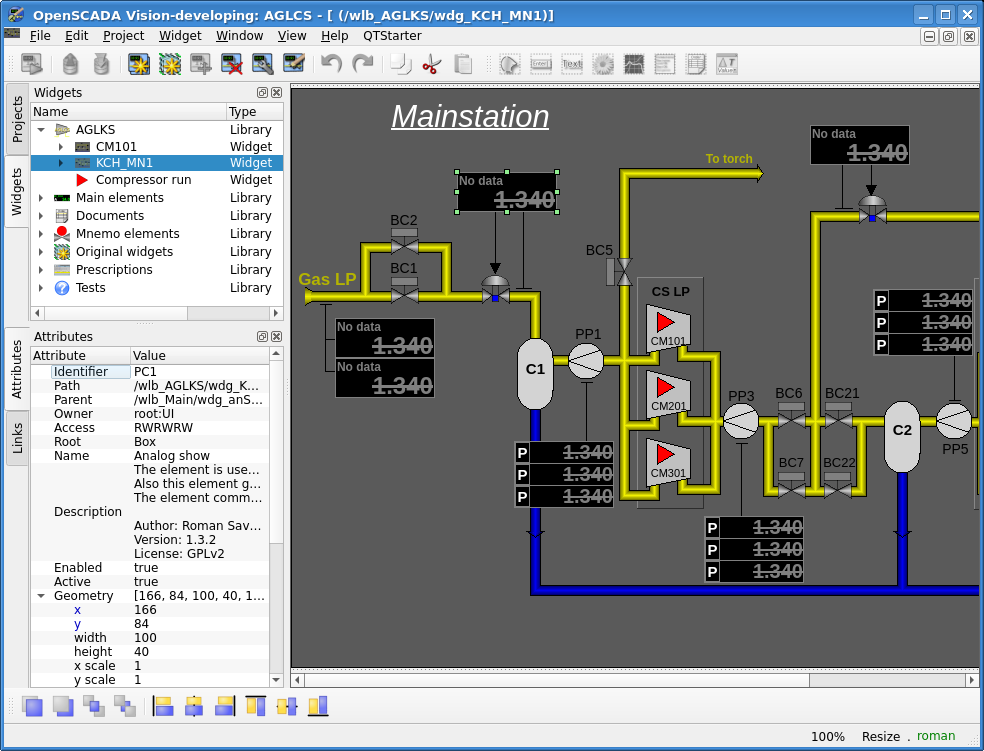Expand the Main elements library
Viewport: 984px width, 751px height.
[x=41, y=198]
